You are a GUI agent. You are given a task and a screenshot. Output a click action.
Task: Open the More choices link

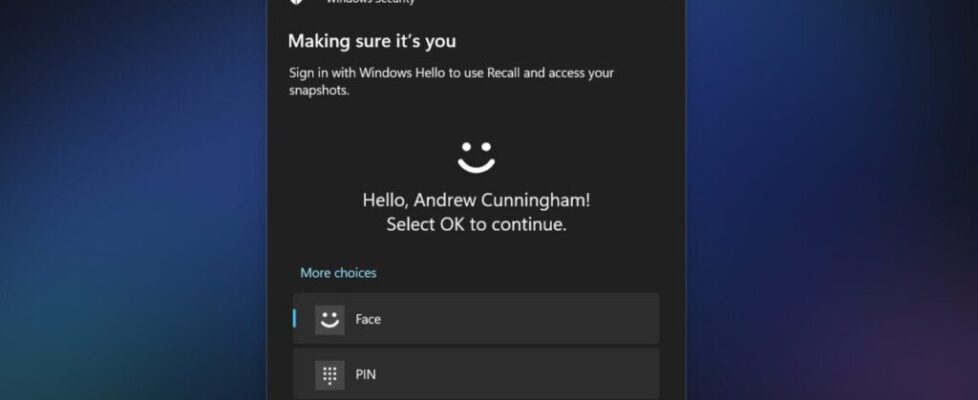[x=338, y=272]
